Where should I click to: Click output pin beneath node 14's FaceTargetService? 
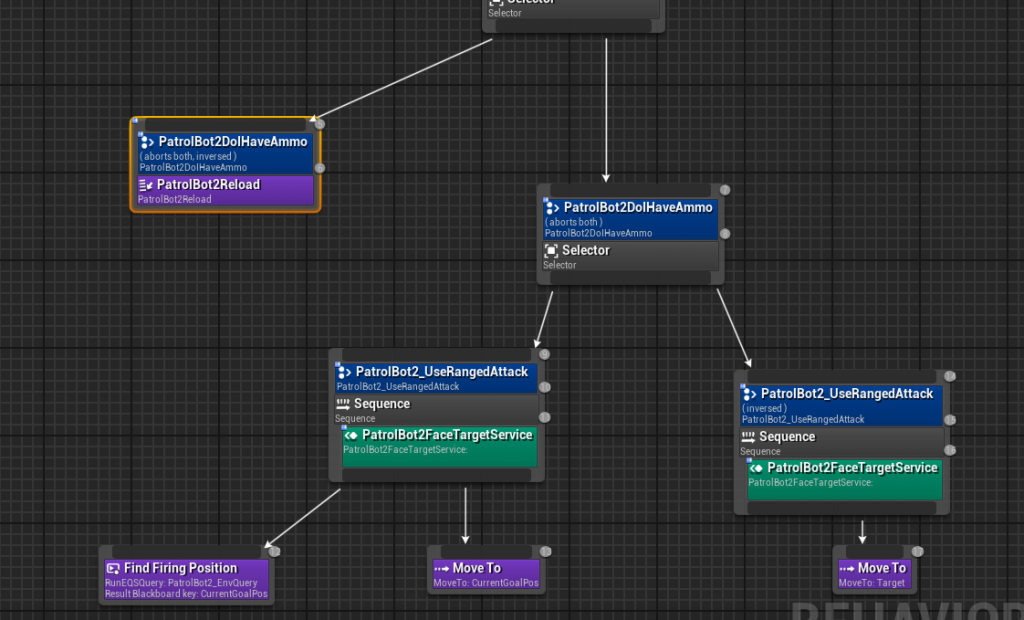[842, 508]
